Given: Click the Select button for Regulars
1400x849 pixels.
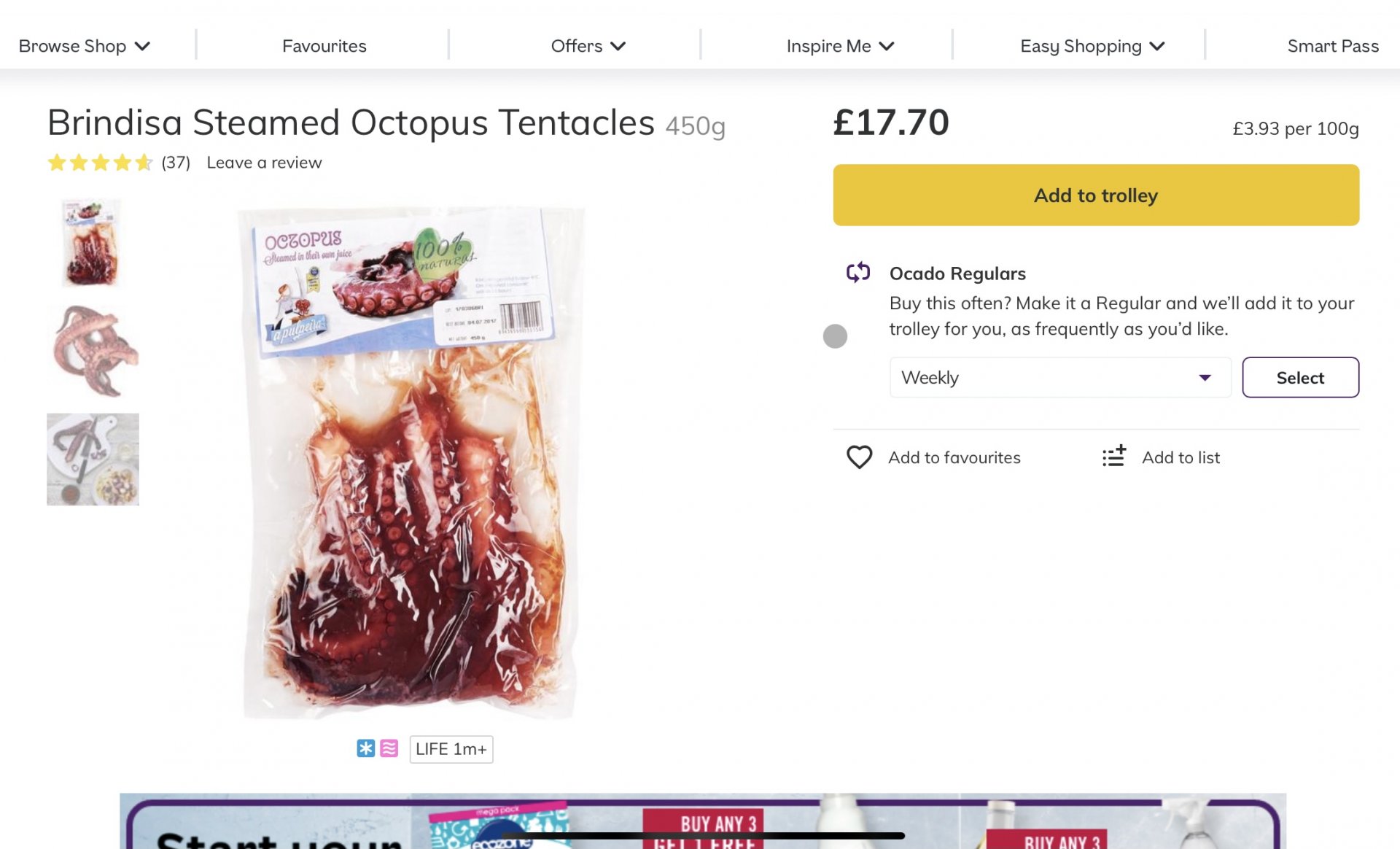Looking at the screenshot, I should [1300, 378].
